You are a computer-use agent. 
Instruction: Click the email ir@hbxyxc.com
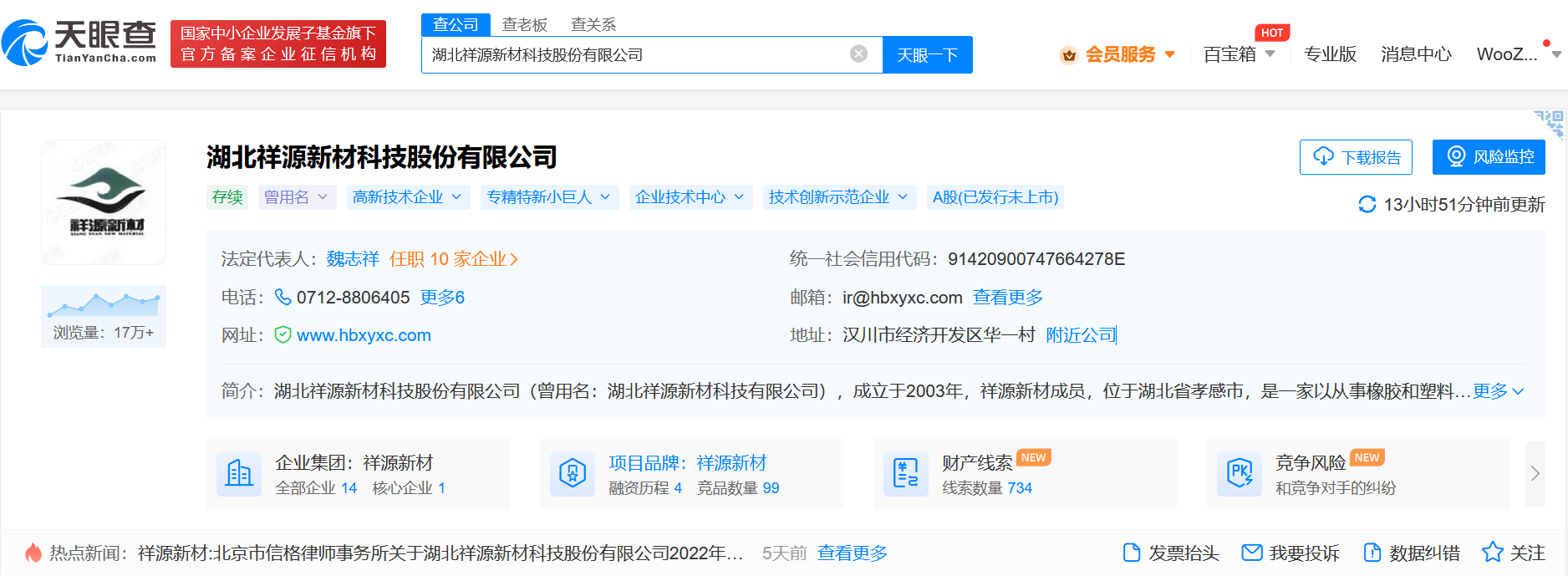(902, 298)
